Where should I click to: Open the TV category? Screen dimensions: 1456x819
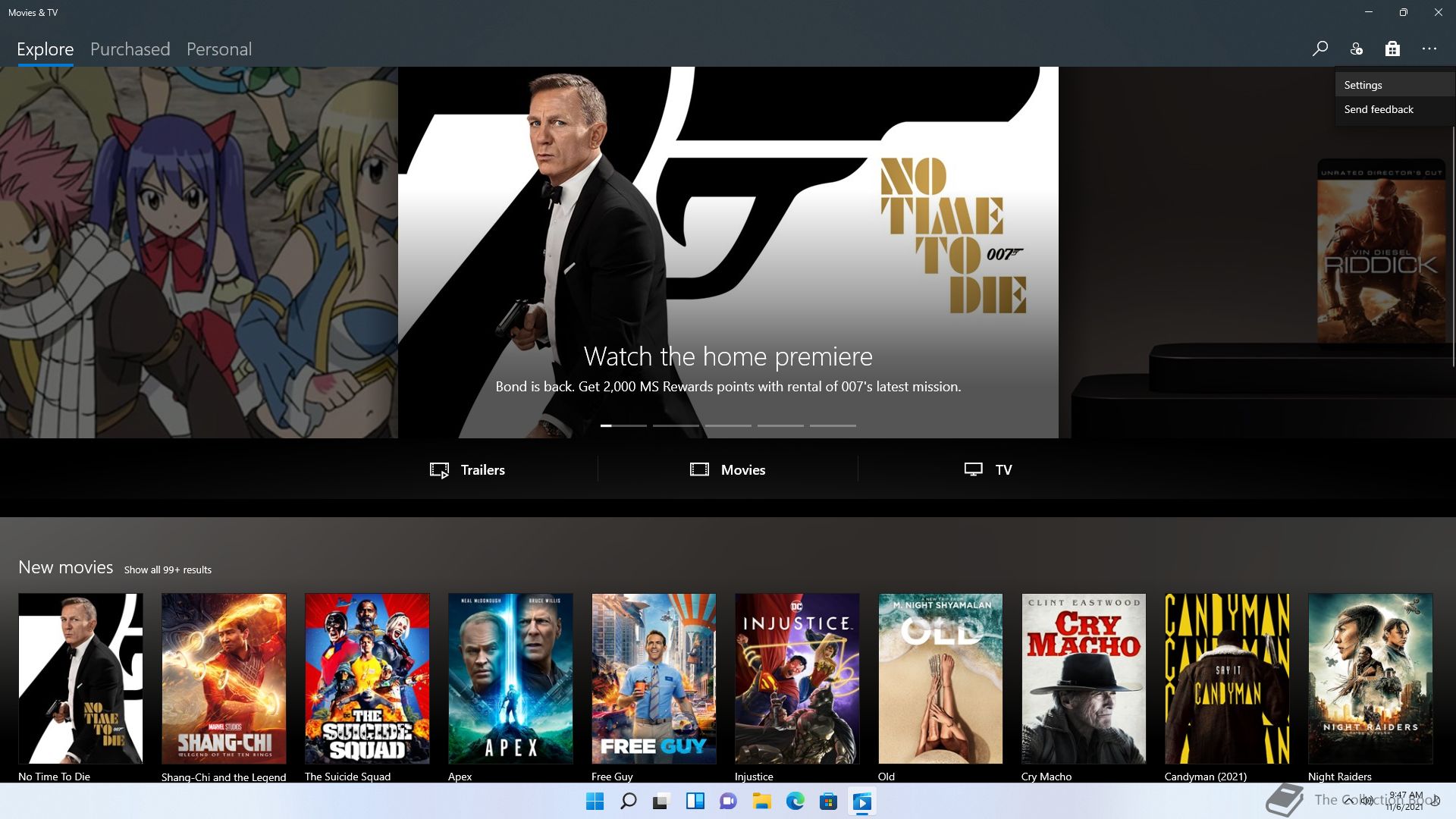pos(988,469)
